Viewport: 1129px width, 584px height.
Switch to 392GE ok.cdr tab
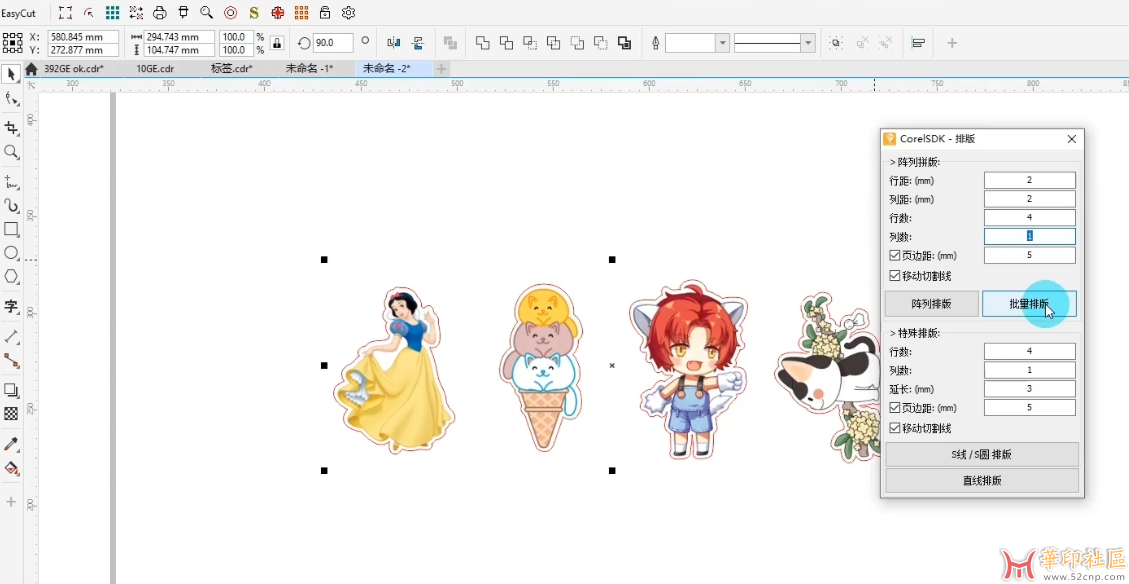(x=73, y=68)
